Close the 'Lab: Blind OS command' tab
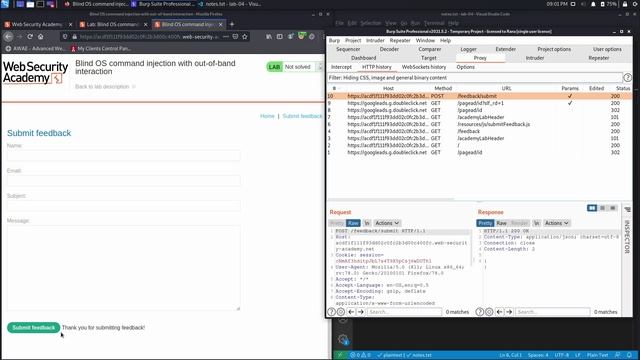Screen dimensions: 640x360 [145, 24]
